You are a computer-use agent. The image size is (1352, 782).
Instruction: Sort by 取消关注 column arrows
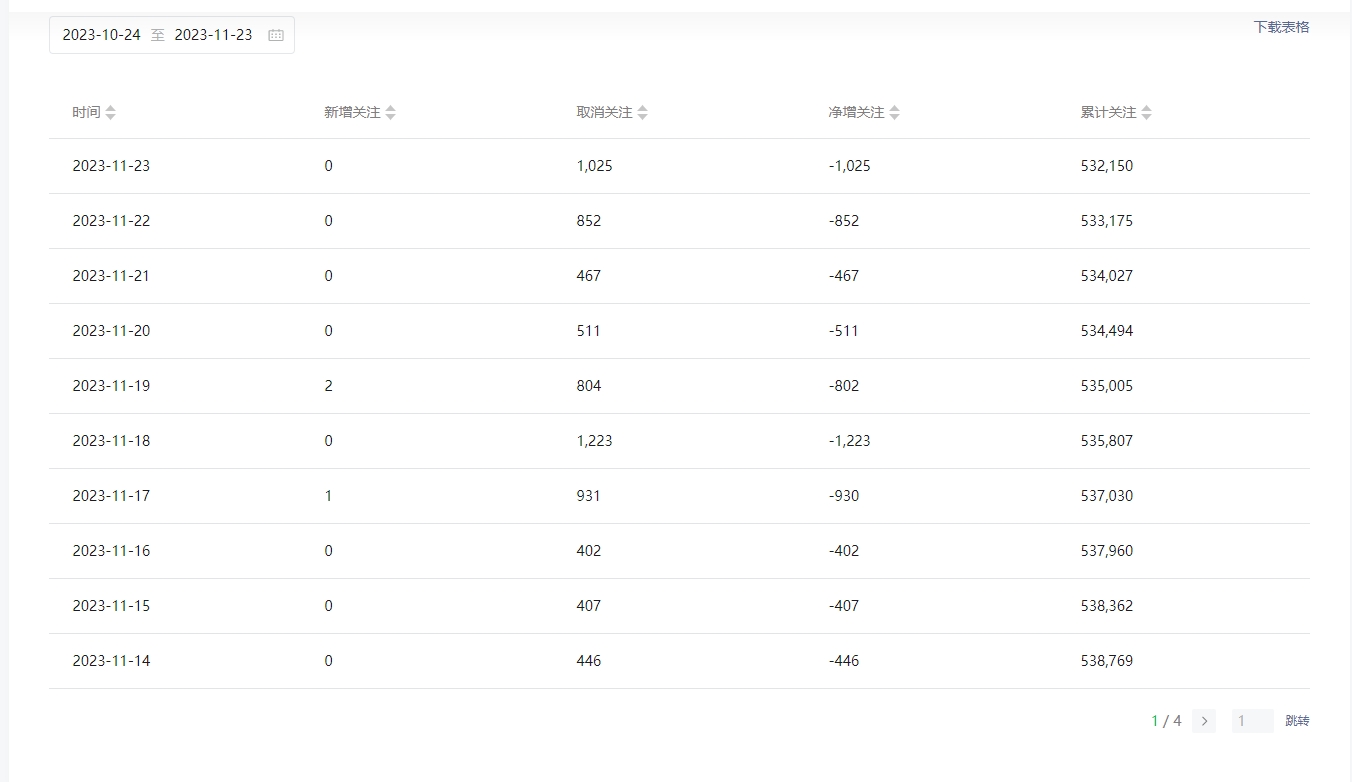pos(642,113)
